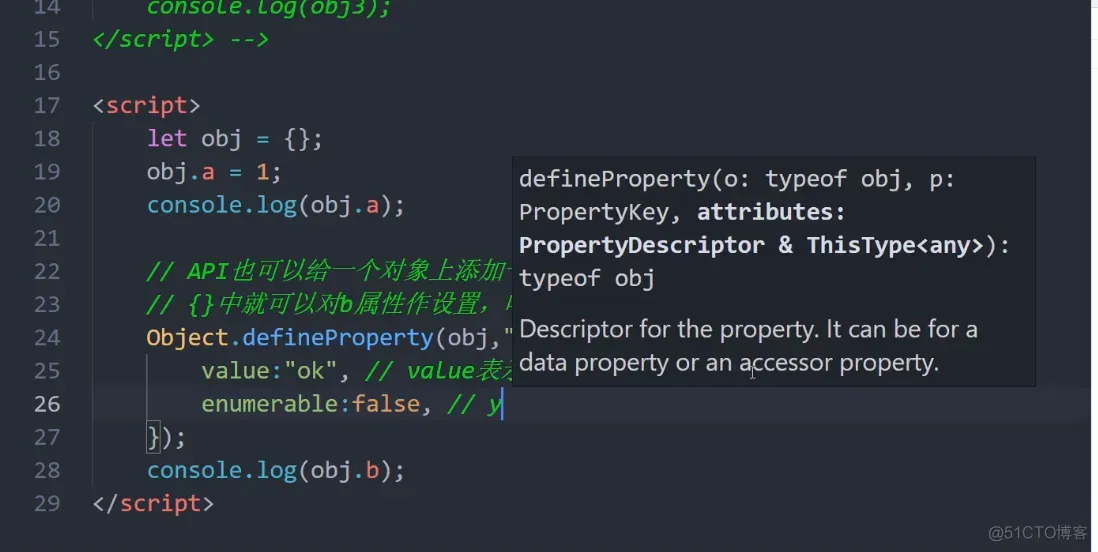The height and width of the screenshot is (552, 1098).
Task: Click line number 18 in the gutter
Action: pos(47,139)
